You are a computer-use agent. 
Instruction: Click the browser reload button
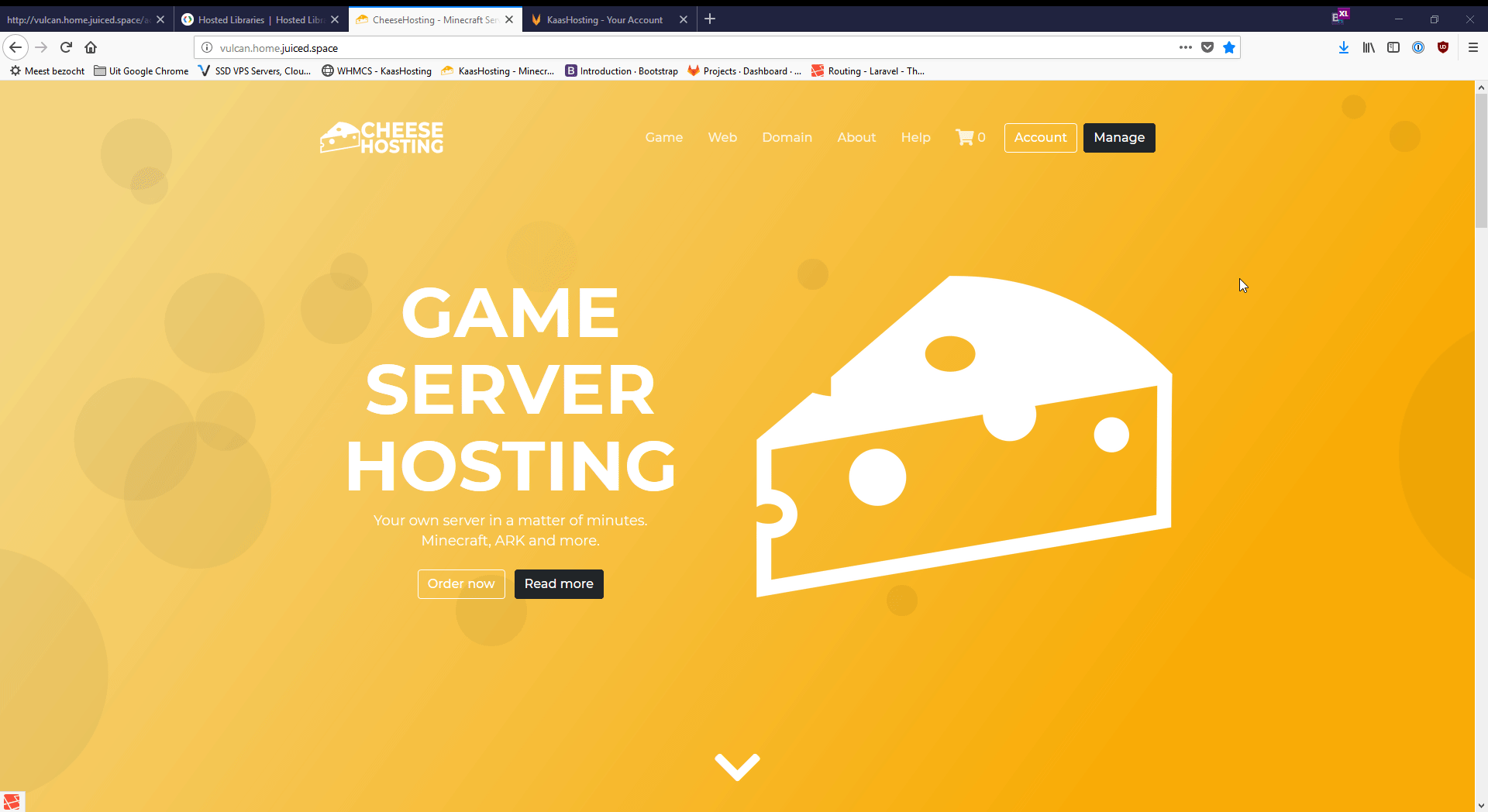coord(66,47)
